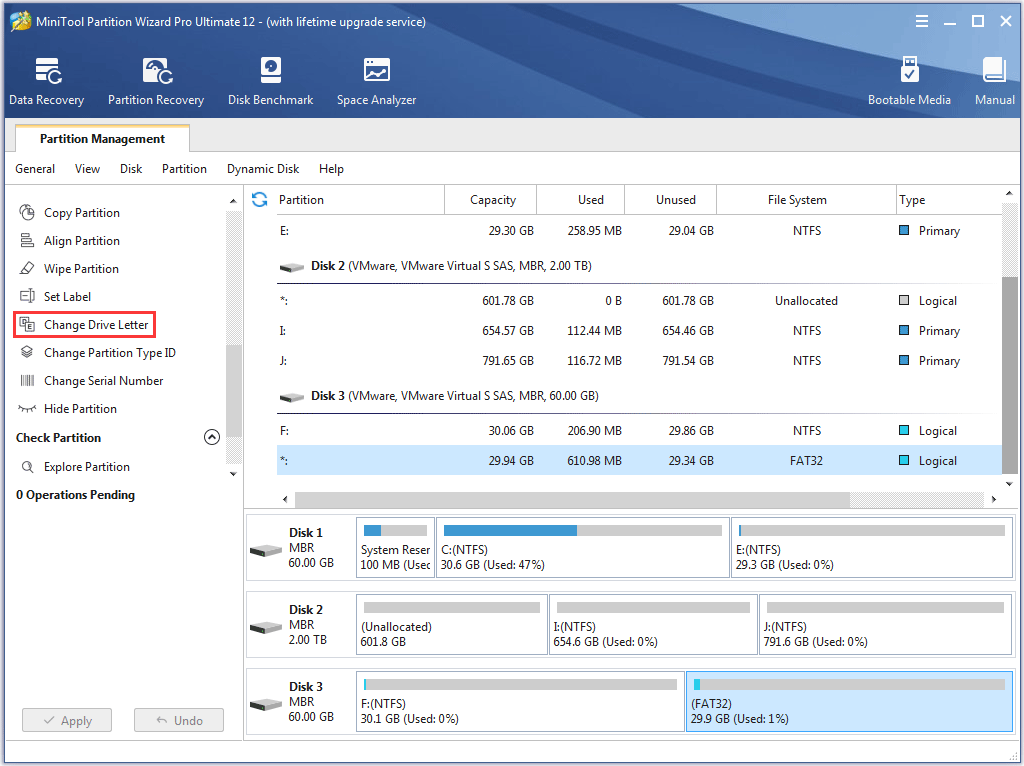Screen dimensions: 1024x766
Task: Launch Partition Recovery
Action: [156, 82]
